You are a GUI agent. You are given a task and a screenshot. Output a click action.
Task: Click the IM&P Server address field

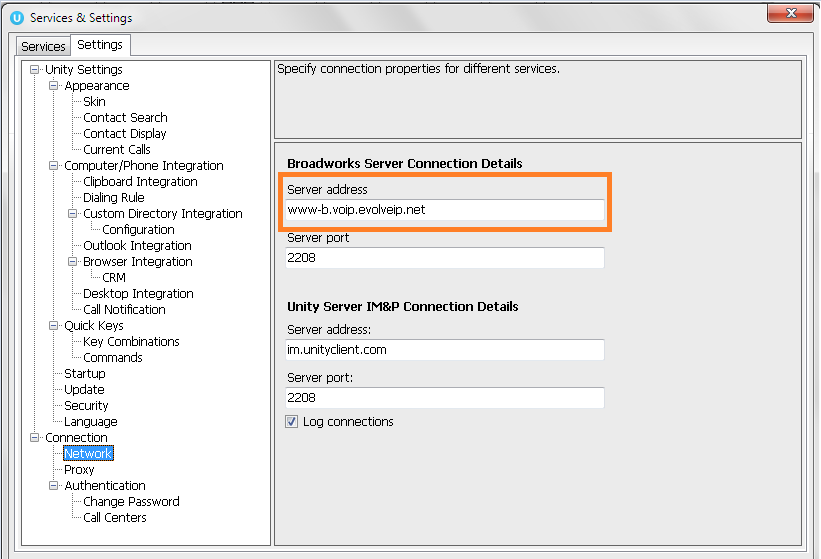[x=445, y=350]
